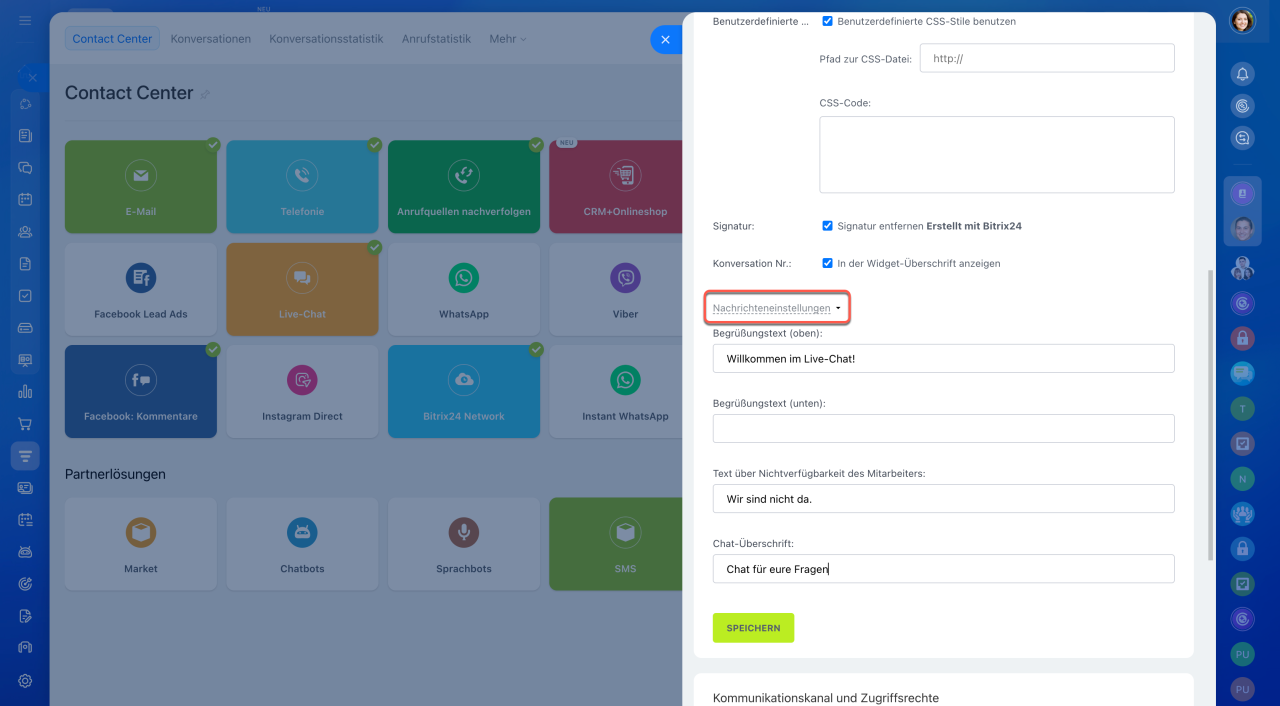1280x706 pixels.
Task: Click the settings panel vertical scrollbar
Action: coord(1210,414)
